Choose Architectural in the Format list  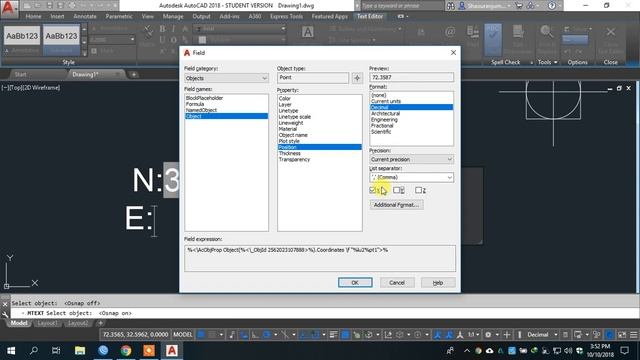pos(385,113)
